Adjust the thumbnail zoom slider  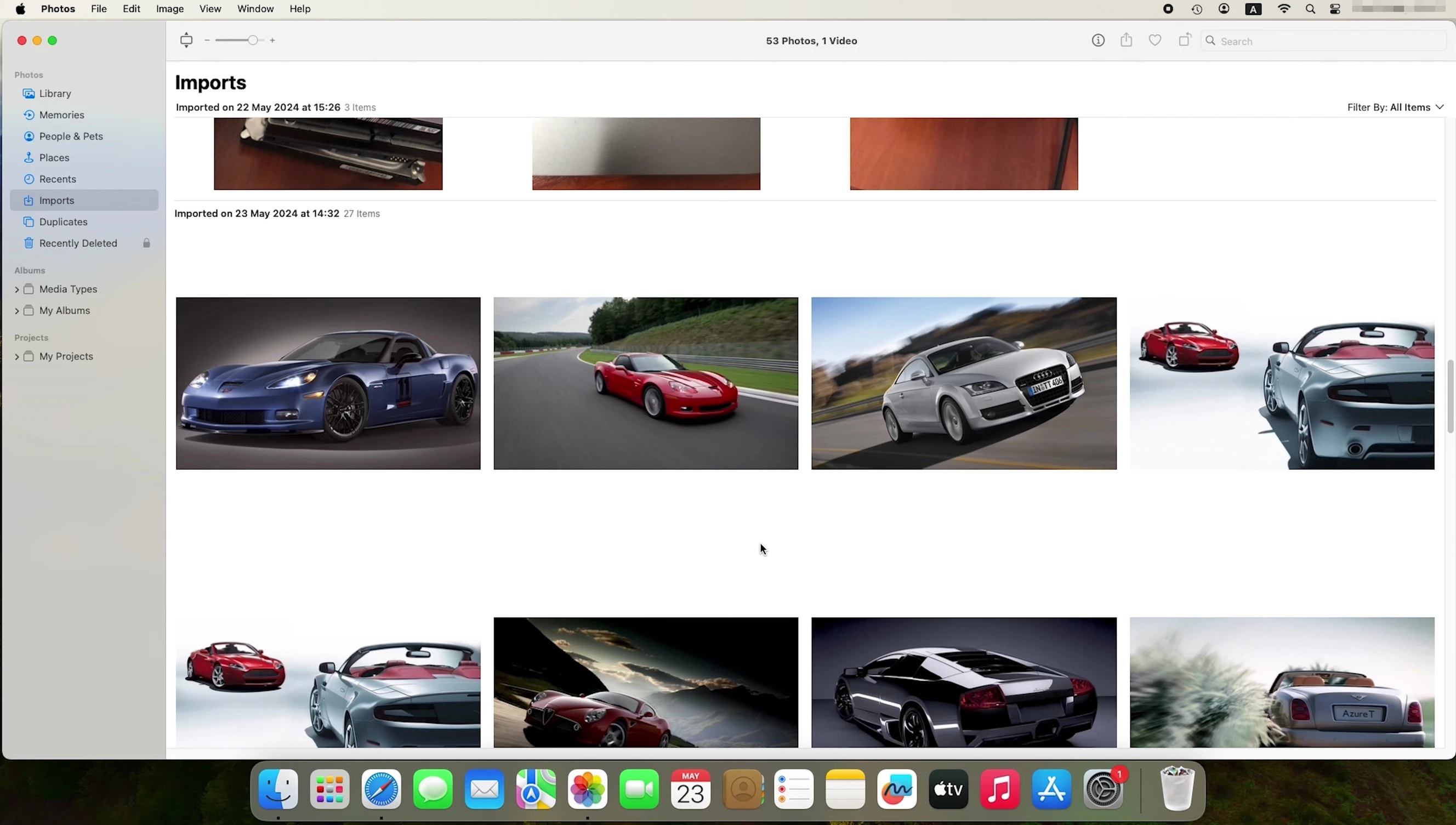click(253, 40)
